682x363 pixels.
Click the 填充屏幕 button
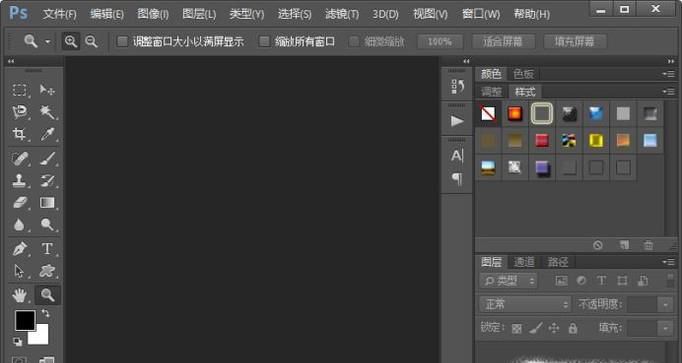click(x=575, y=42)
